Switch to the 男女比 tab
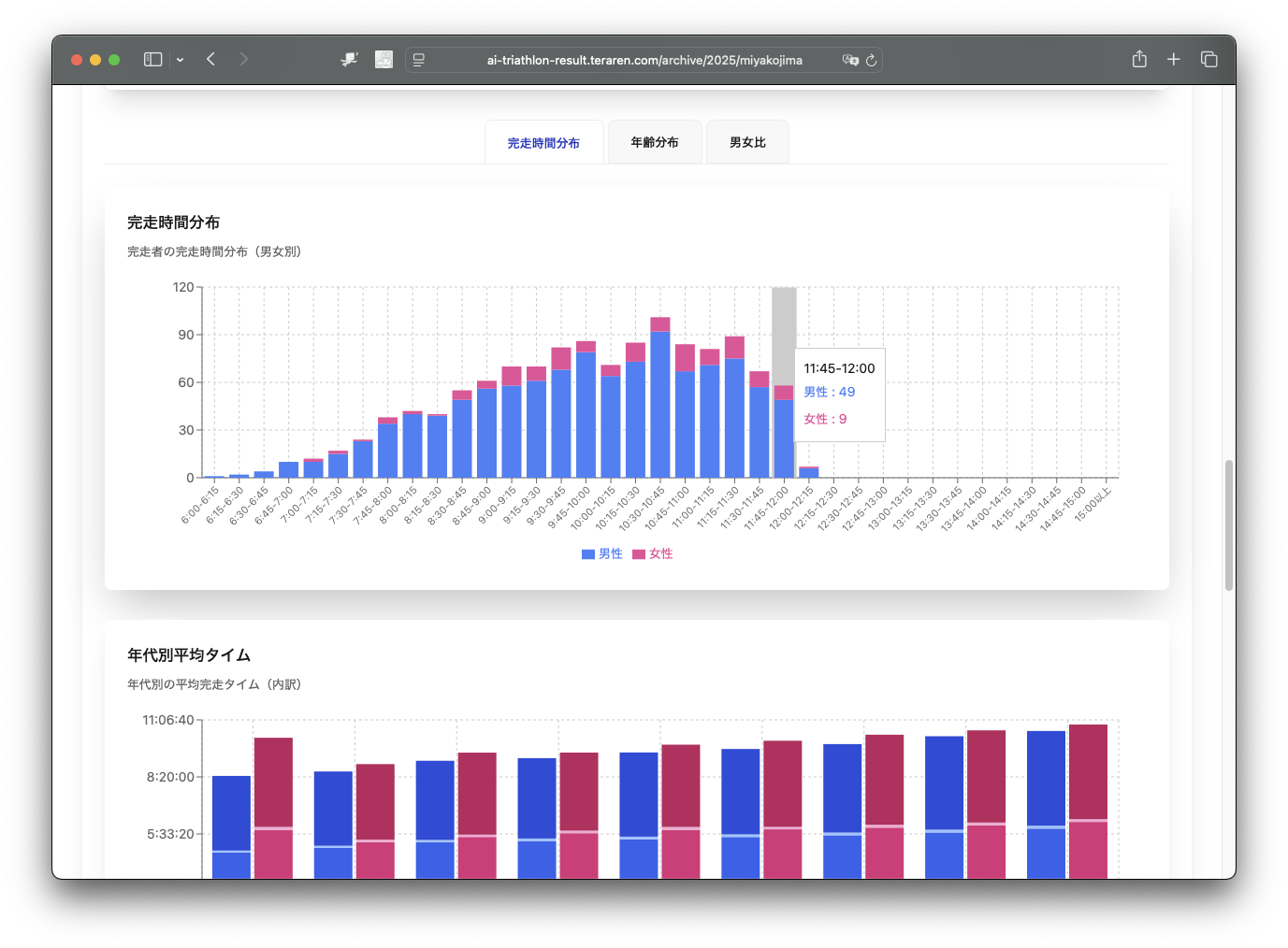The height and width of the screenshot is (948, 1288). 747,143
